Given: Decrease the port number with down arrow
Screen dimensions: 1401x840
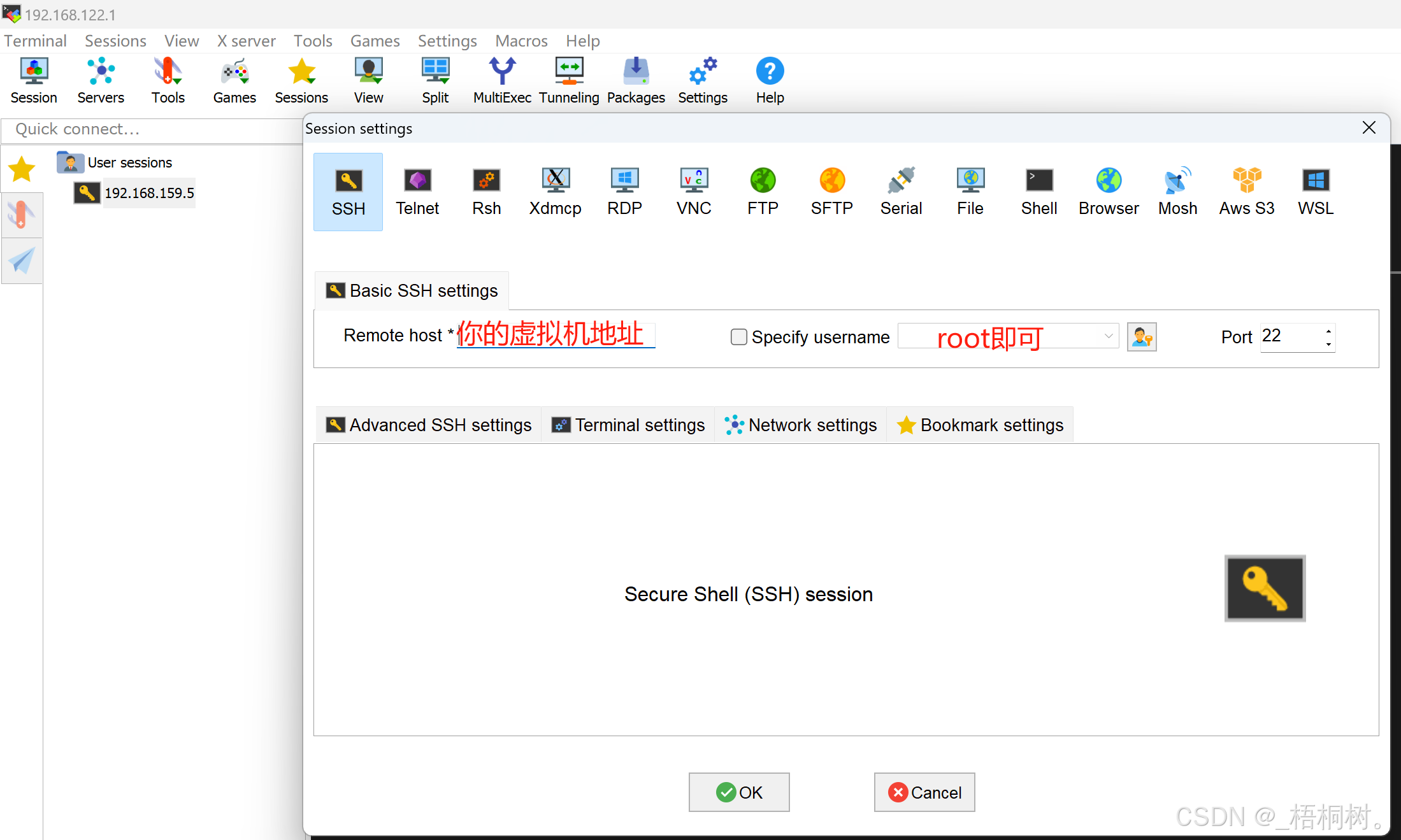Looking at the screenshot, I should coord(1328,344).
